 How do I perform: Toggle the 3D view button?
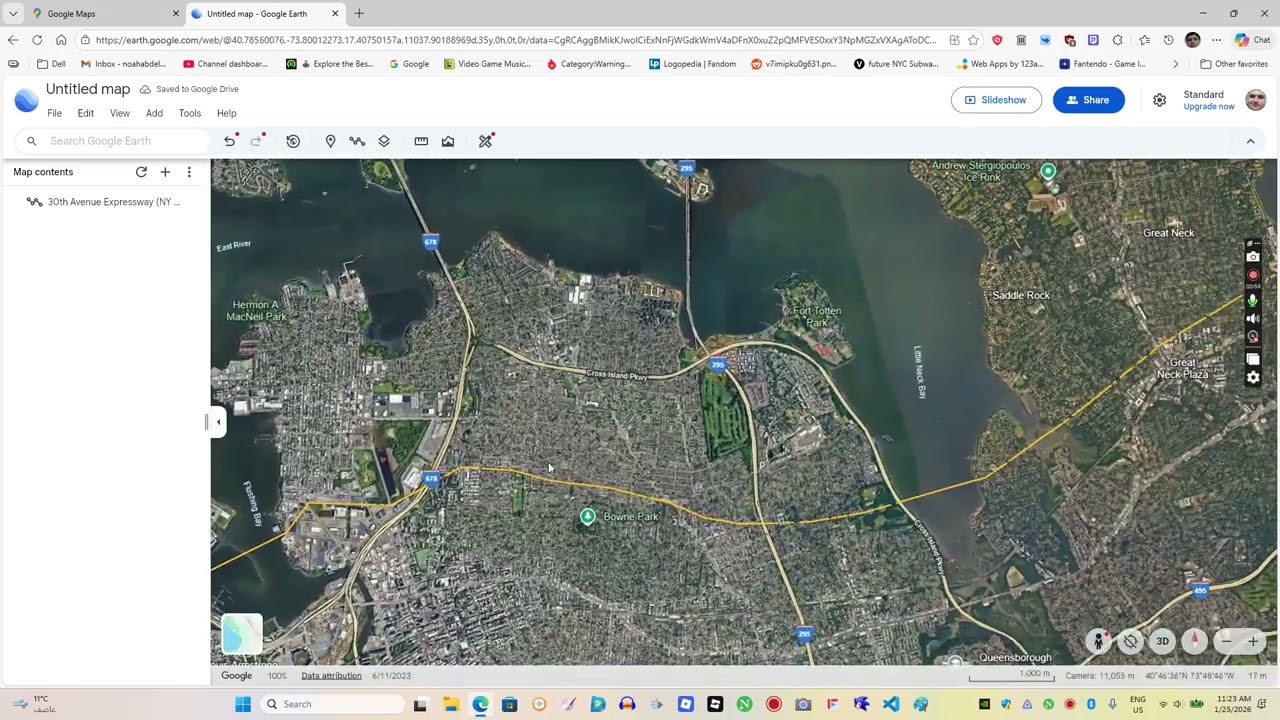[x=1162, y=641]
